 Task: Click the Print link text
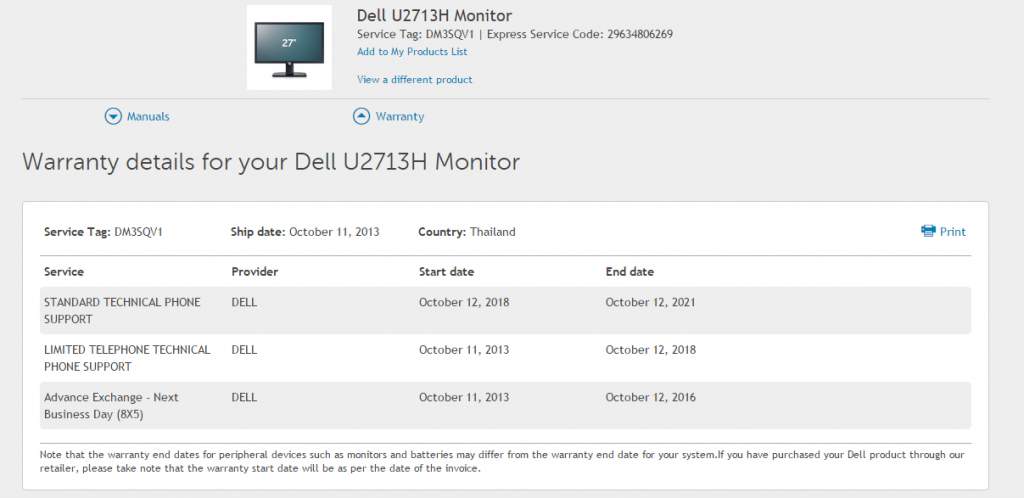click(953, 232)
